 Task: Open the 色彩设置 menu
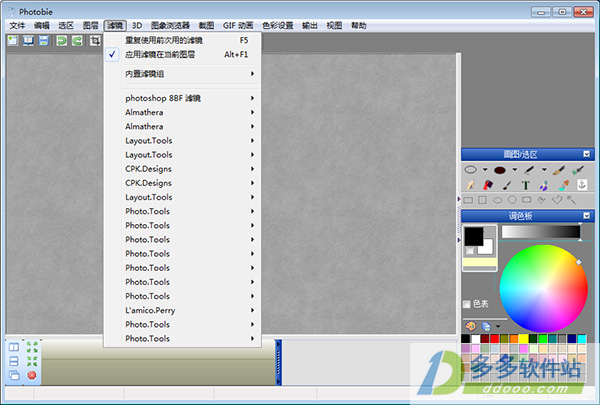(x=278, y=25)
